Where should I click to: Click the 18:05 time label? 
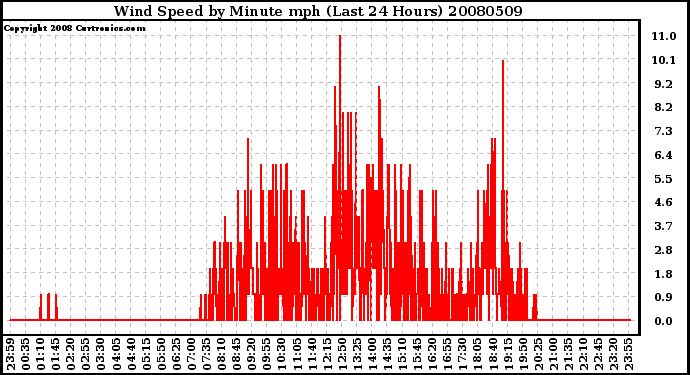[x=477, y=354]
